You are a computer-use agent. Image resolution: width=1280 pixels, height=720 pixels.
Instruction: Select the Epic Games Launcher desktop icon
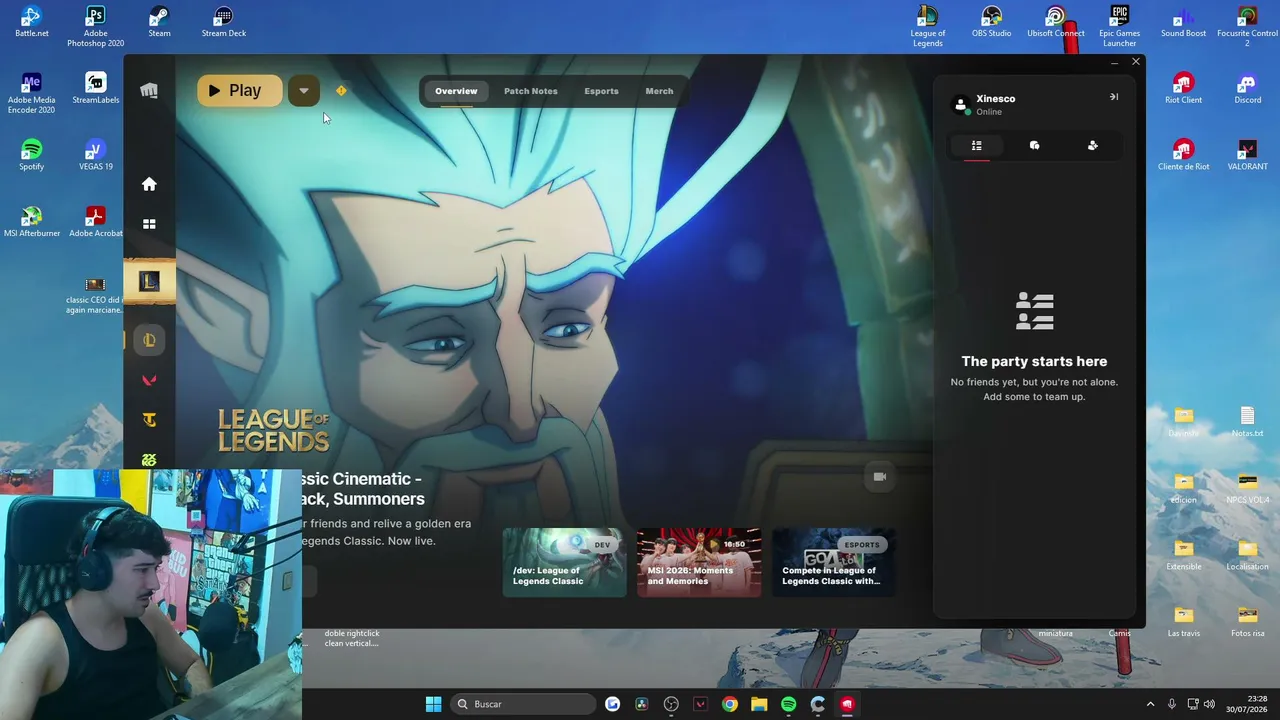click(1119, 26)
